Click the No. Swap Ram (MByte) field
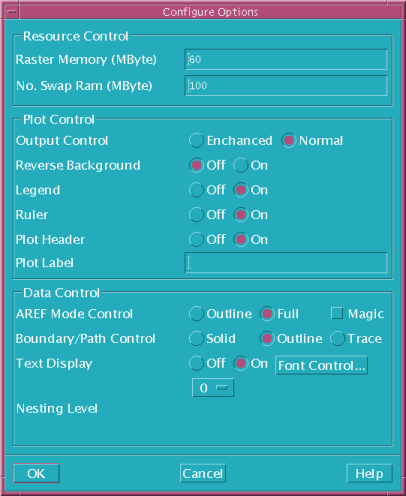406x496 pixels. click(286, 86)
